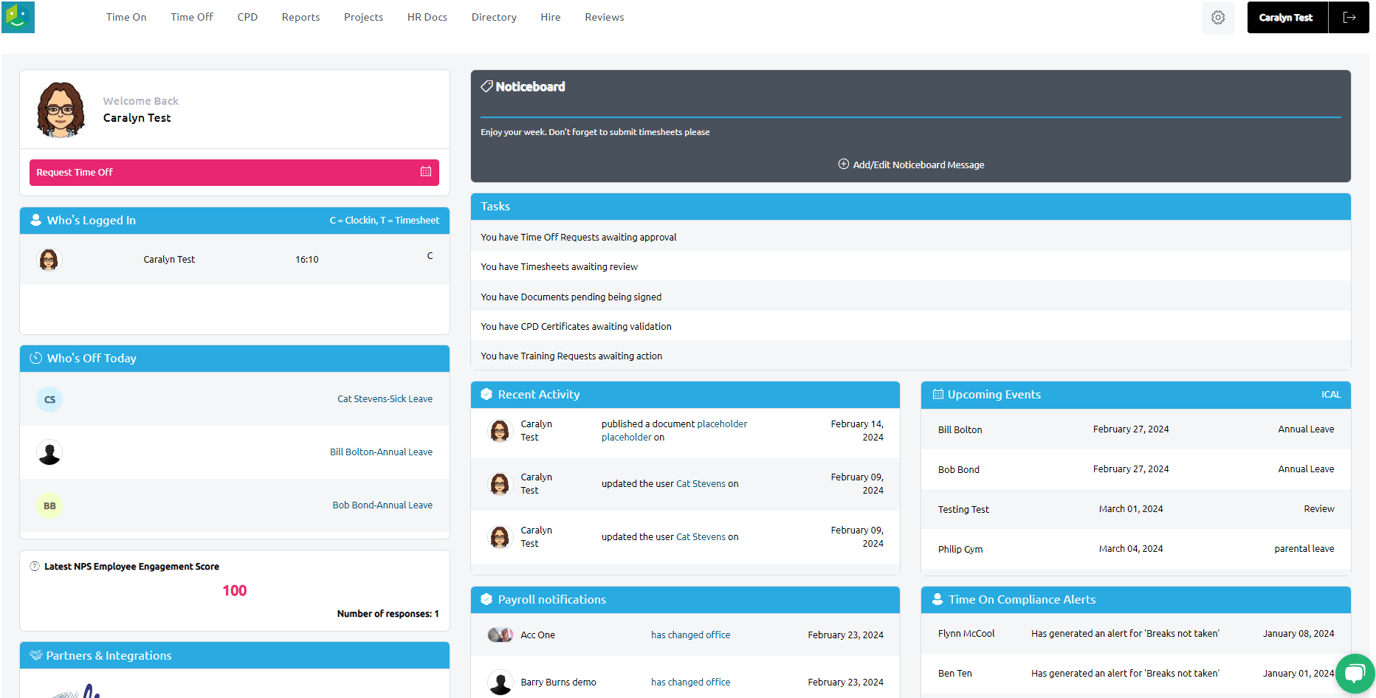
Task: Open the Cat Stevens user link in Recent Activity
Action: (700, 483)
